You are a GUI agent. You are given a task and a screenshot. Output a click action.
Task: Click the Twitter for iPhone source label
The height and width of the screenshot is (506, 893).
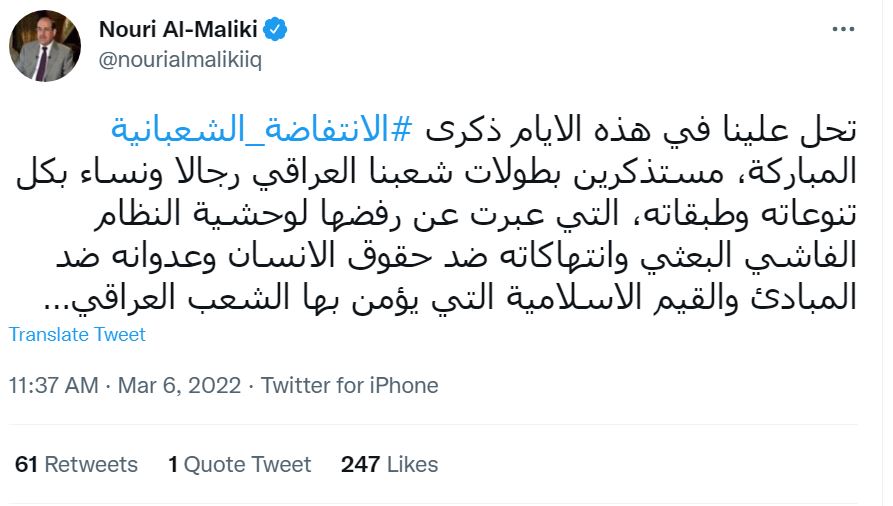350,385
